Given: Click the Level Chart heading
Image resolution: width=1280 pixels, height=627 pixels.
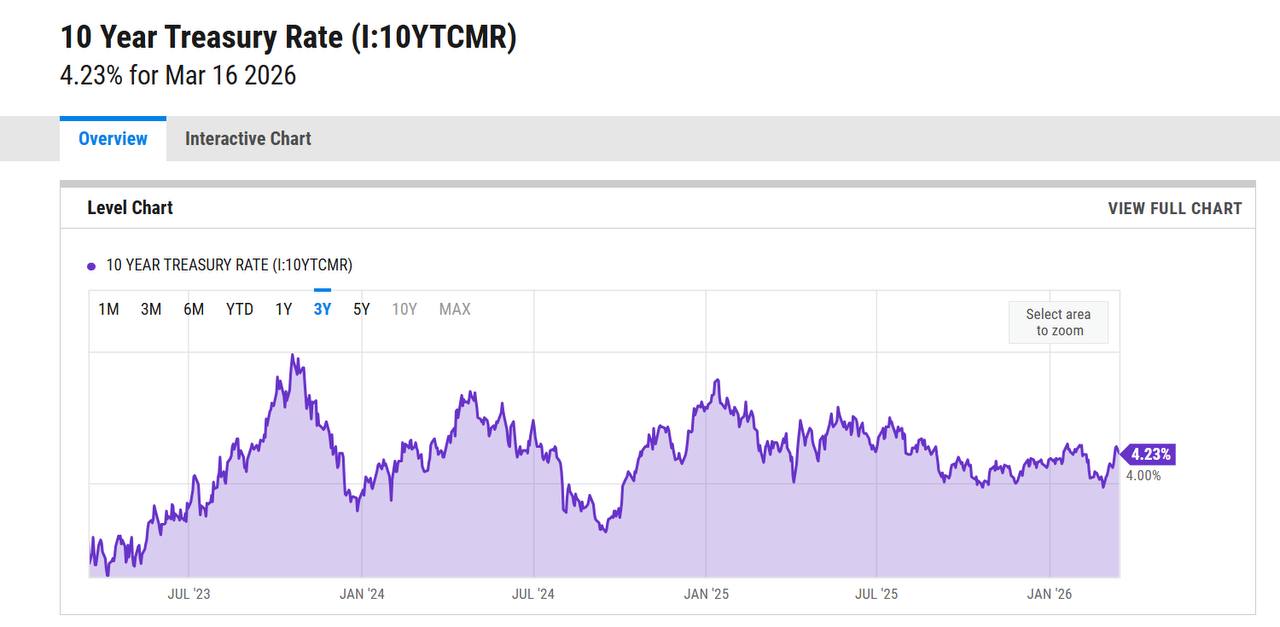Looking at the screenshot, I should tap(130, 208).
